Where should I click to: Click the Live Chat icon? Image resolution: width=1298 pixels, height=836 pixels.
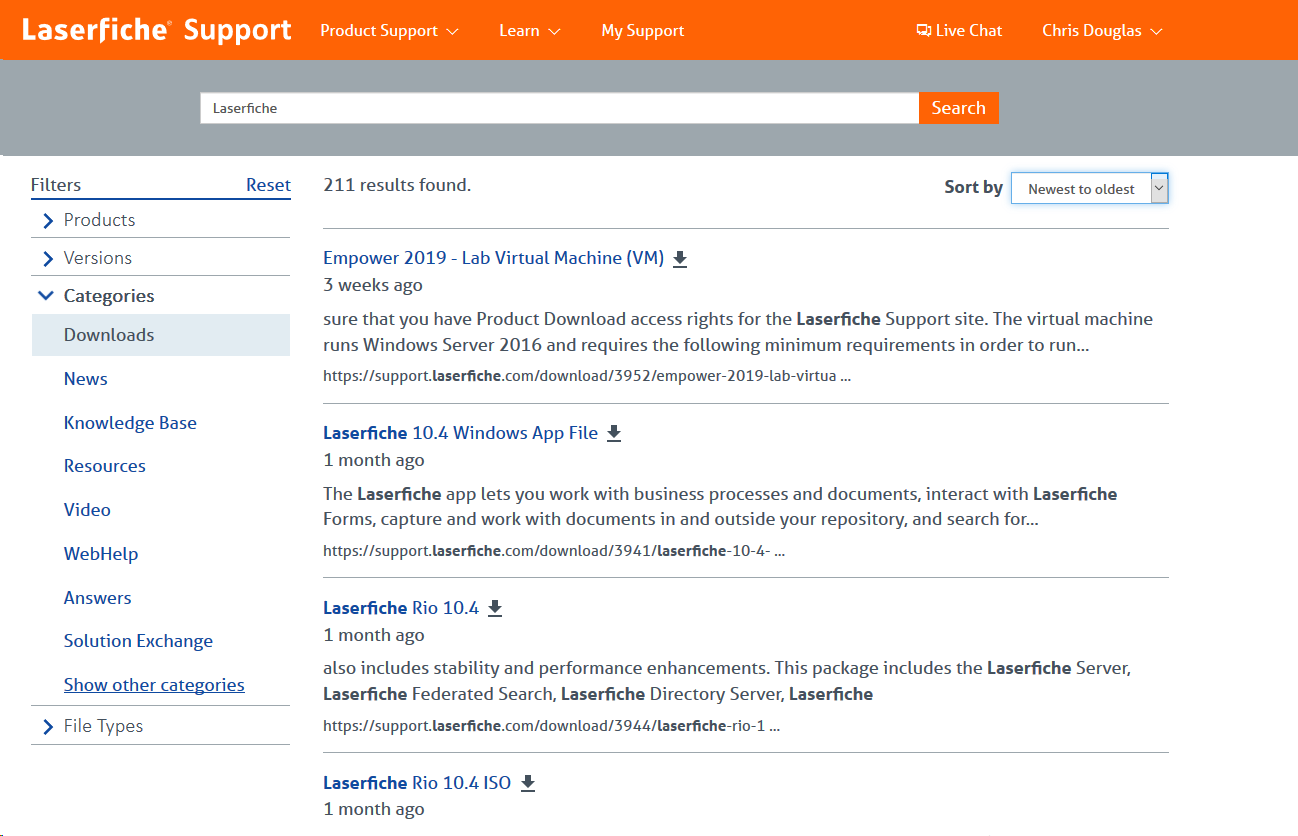point(923,30)
